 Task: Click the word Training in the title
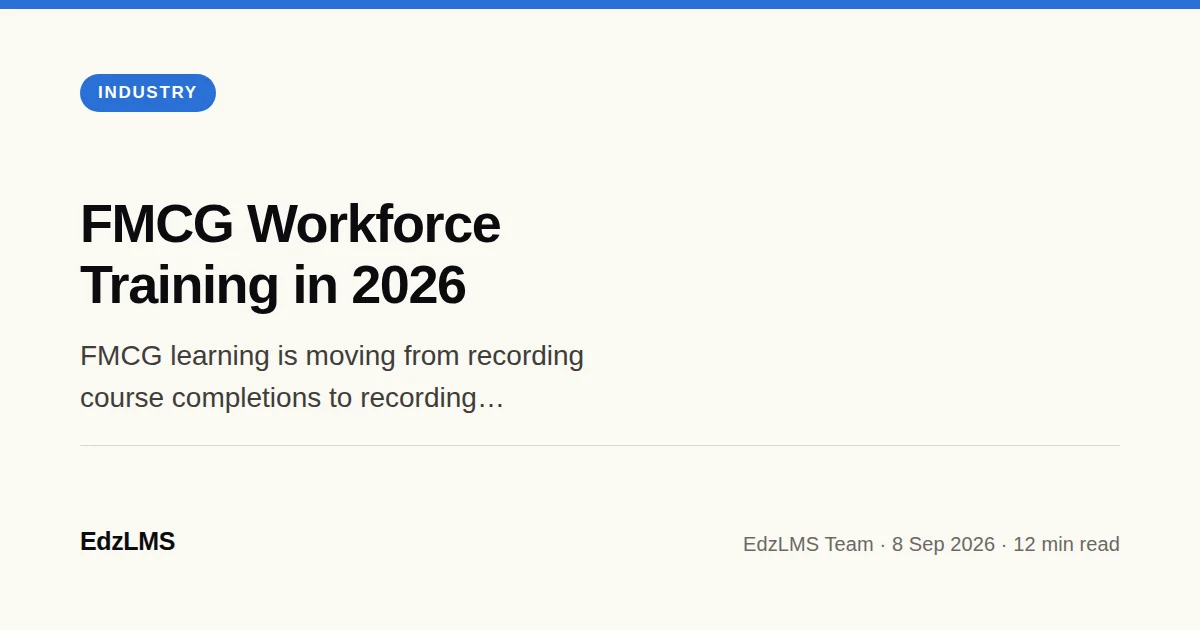point(179,285)
